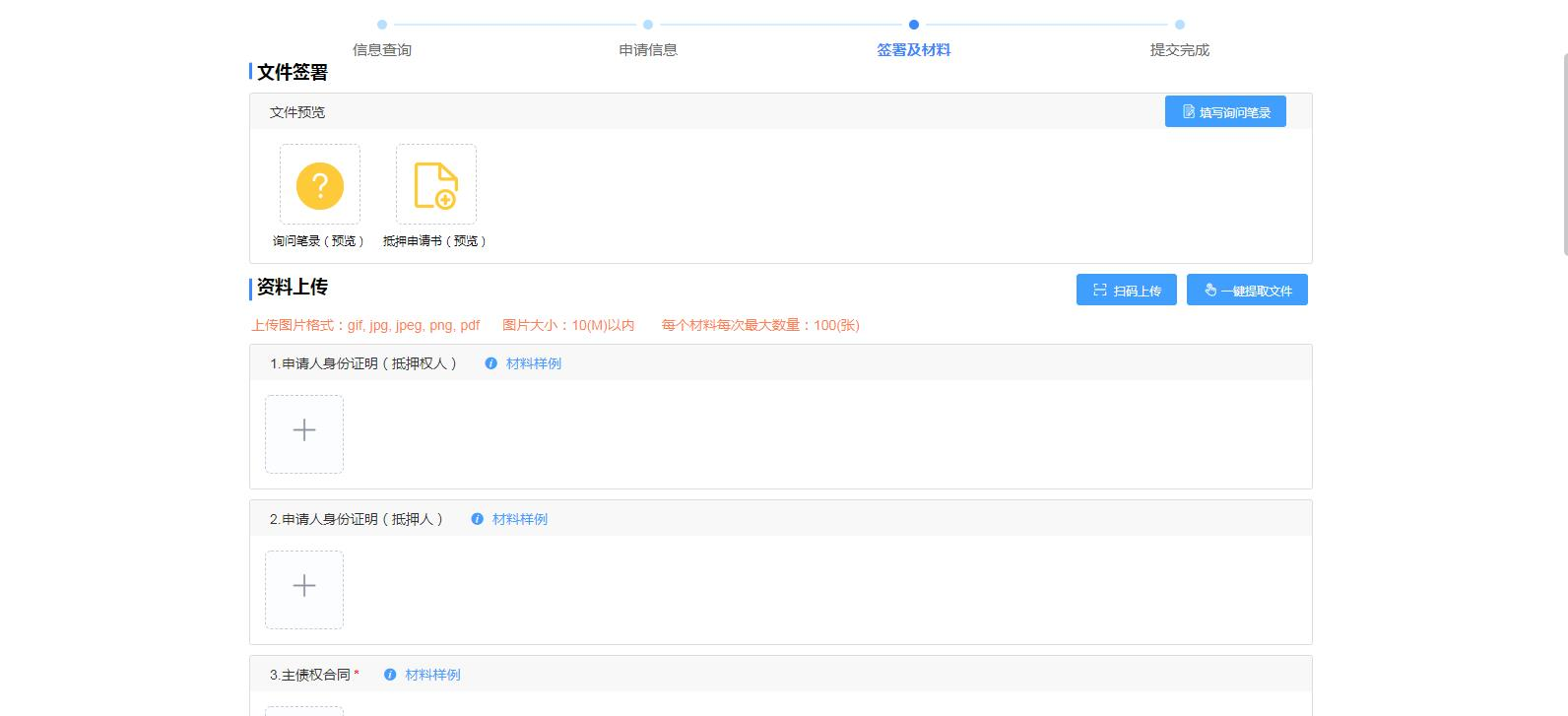The image size is (1568, 716).
Task: Add file under 申请人身份证明（抵押人）
Action: 304,590
